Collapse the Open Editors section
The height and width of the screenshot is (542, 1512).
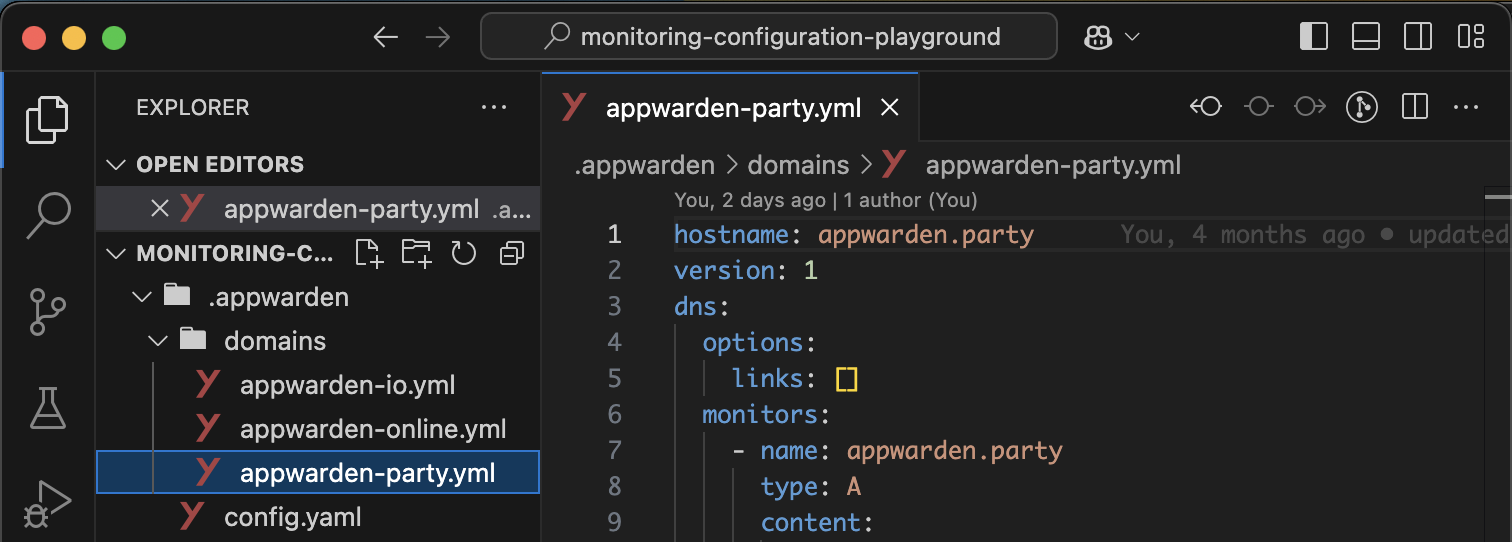click(x=117, y=164)
